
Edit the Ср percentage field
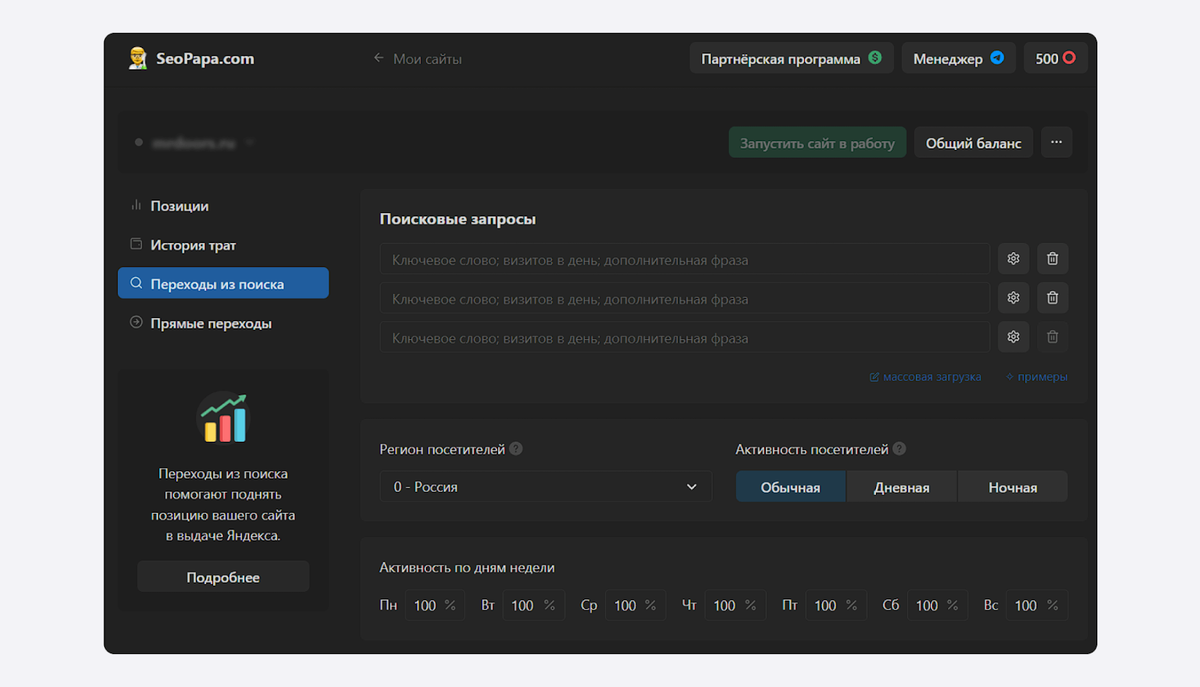pyautogui.click(x=635, y=605)
